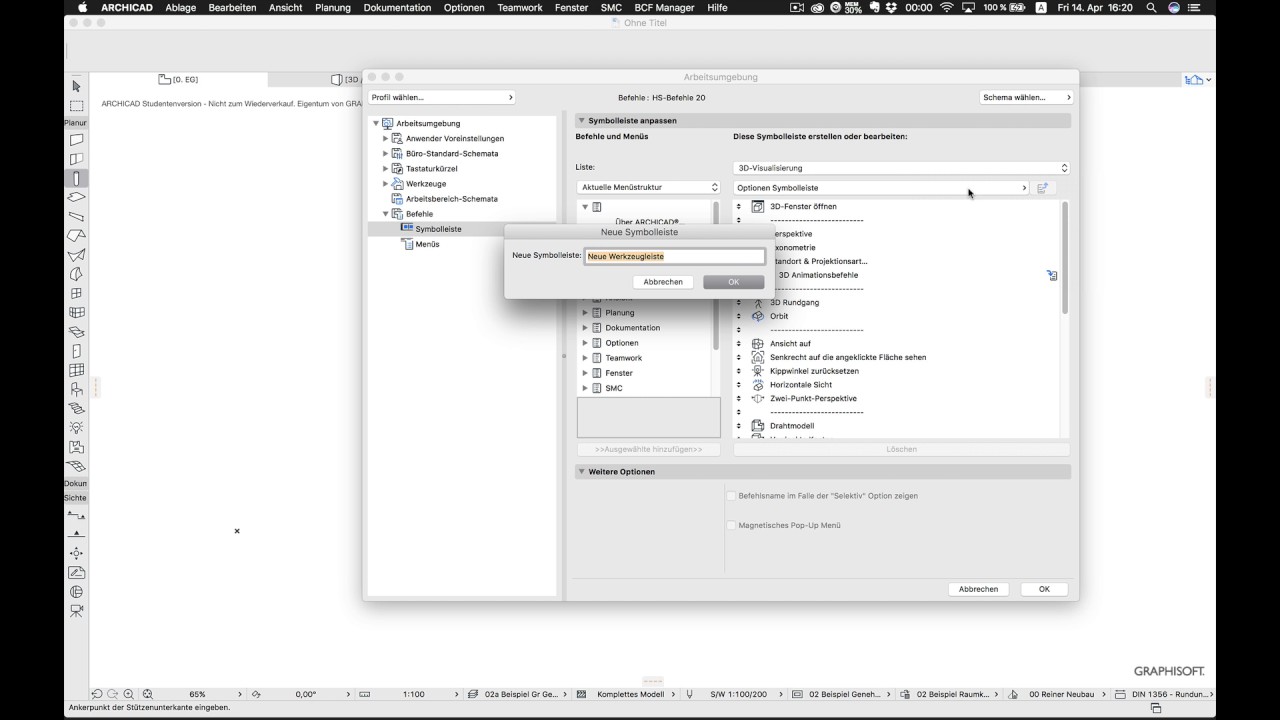Click Abbrechen at the bottom of the Arbeitsumgebung window

[x=978, y=589]
